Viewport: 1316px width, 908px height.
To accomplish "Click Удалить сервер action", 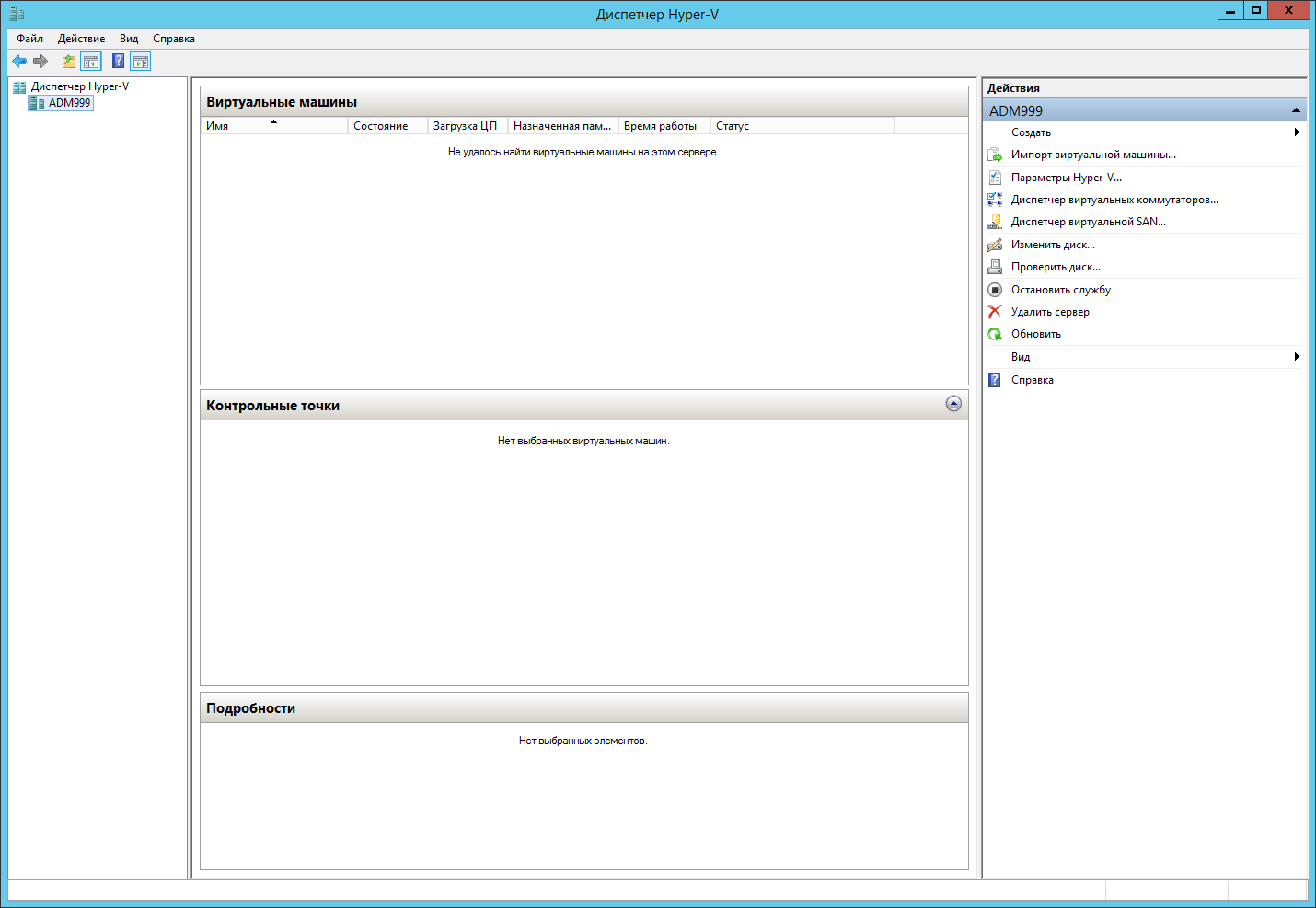I will 1050,312.
